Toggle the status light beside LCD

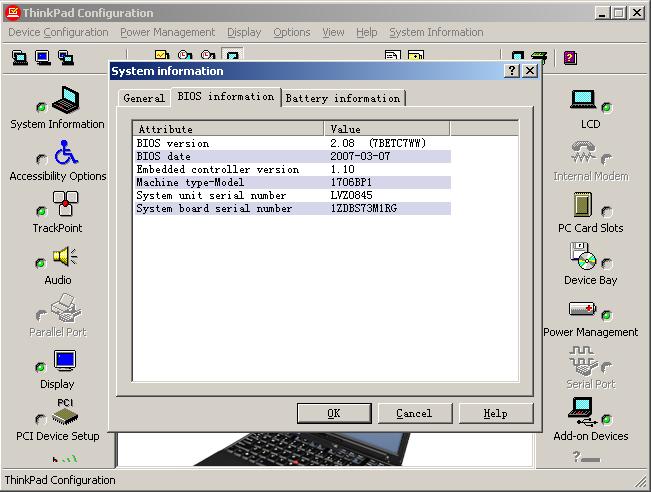pyautogui.click(x=606, y=108)
